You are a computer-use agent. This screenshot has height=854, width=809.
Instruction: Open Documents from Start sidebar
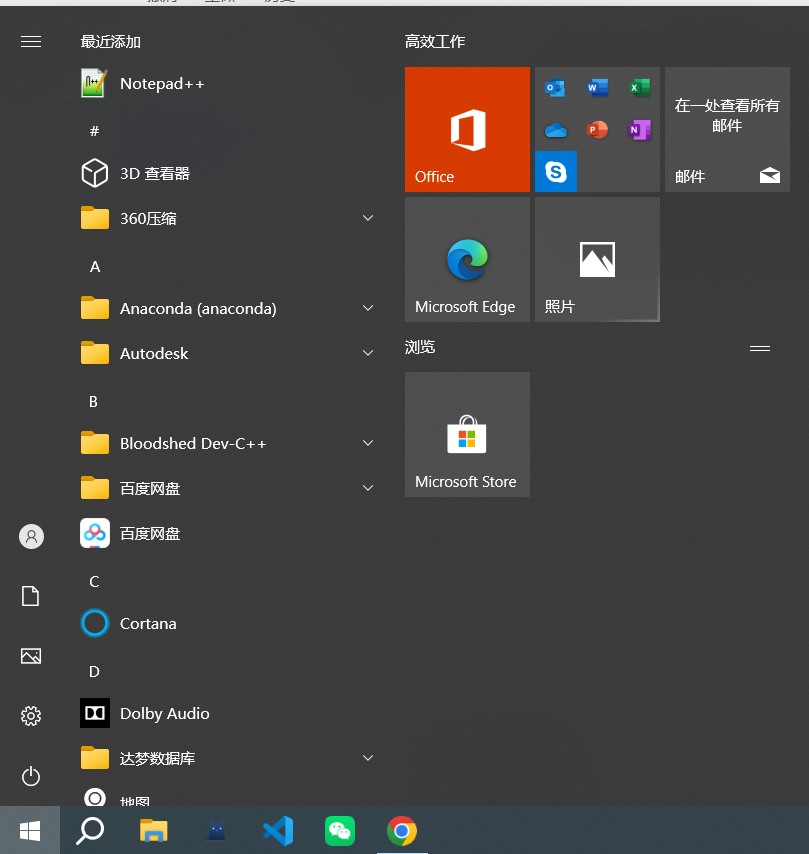pyautogui.click(x=31, y=596)
